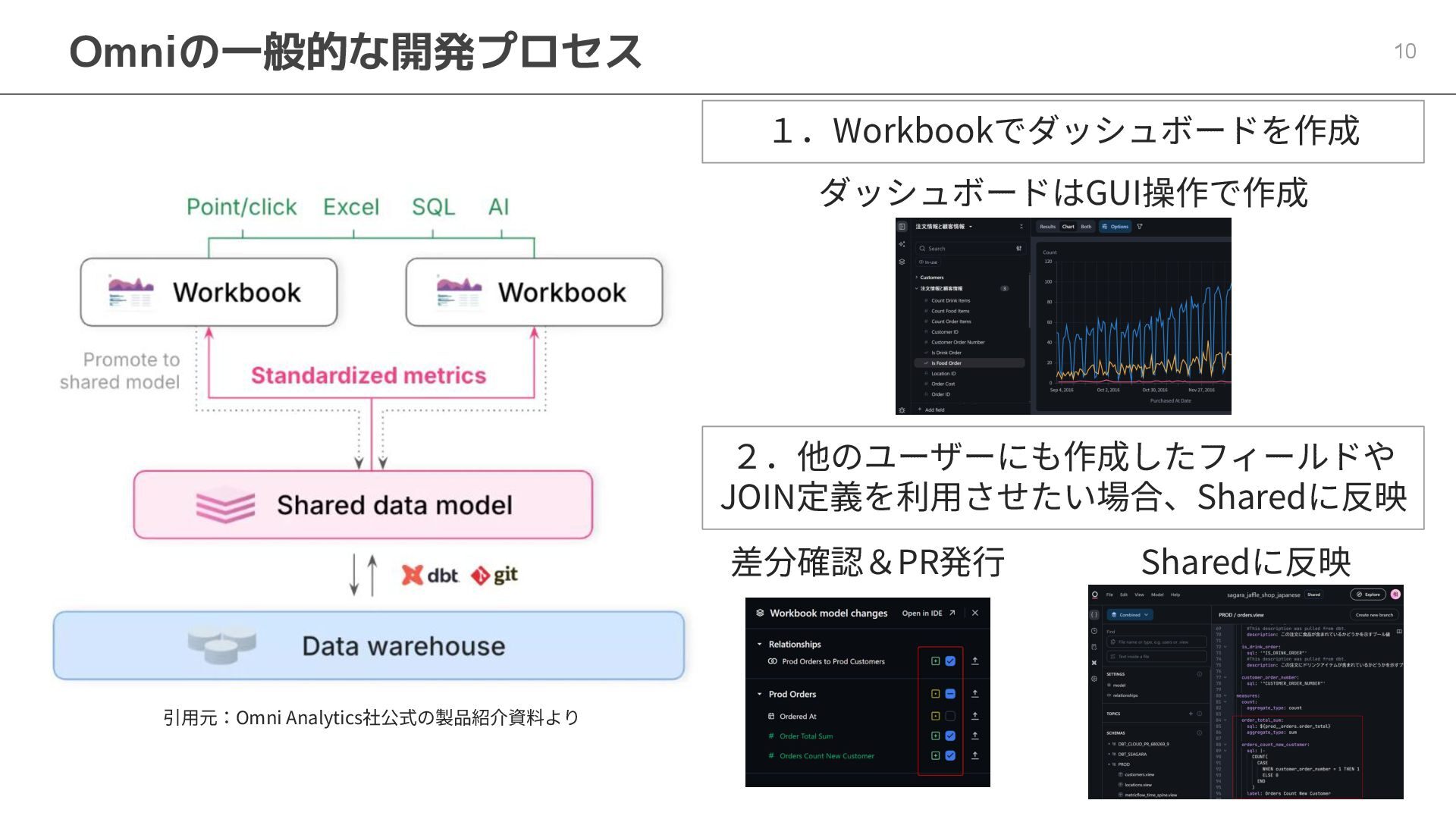
Task: Click promote arrow for Prod Orders to Prod Customers
Action: [975, 661]
